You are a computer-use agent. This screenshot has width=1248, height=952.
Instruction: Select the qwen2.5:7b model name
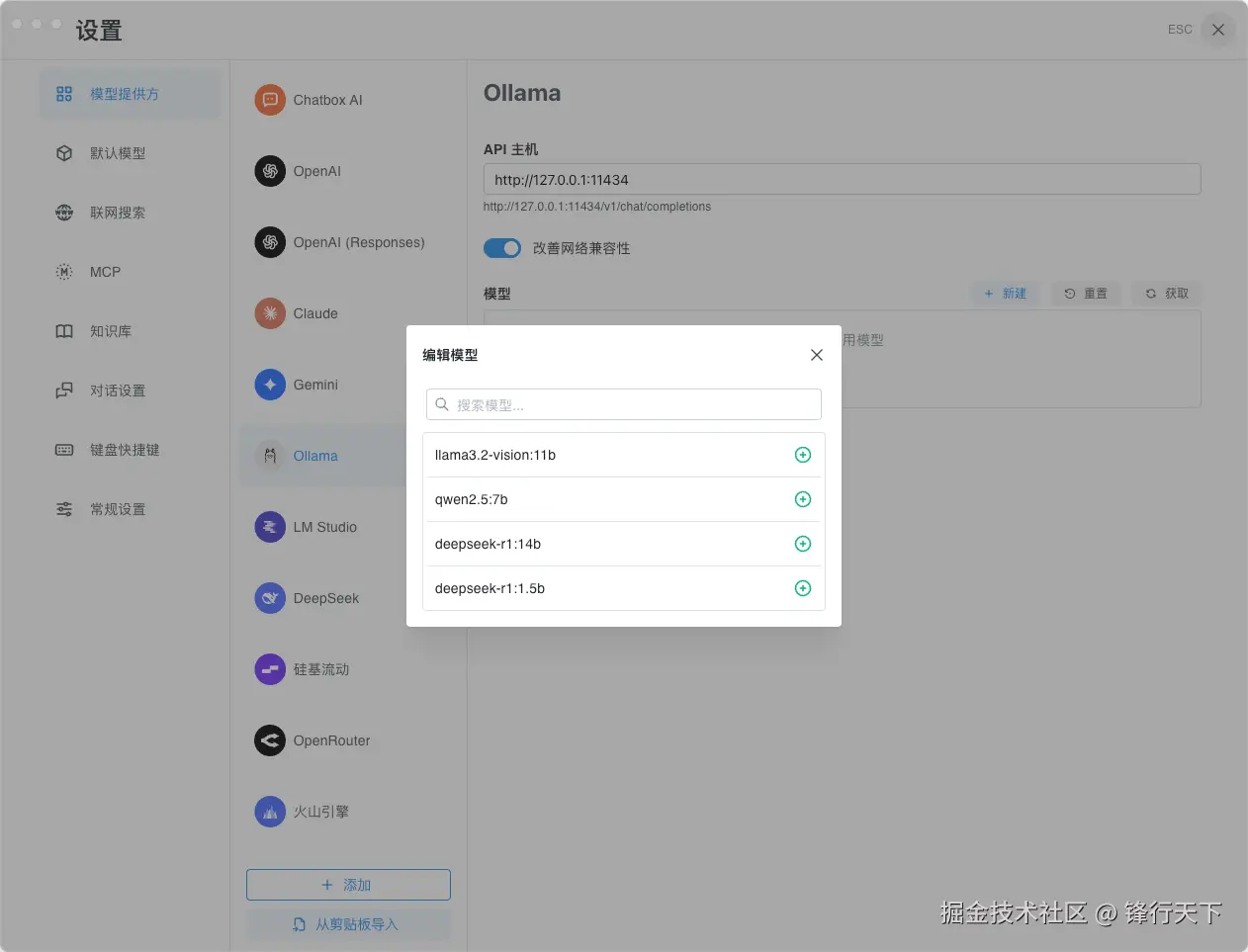point(472,499)
